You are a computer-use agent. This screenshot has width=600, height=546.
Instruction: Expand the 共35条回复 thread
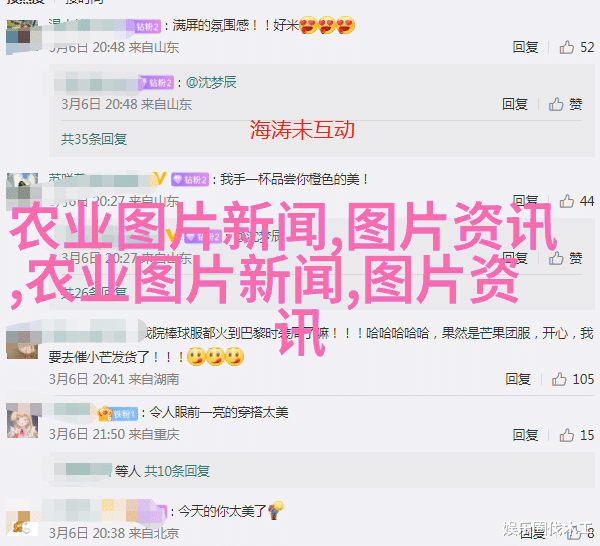coord(94,139)
